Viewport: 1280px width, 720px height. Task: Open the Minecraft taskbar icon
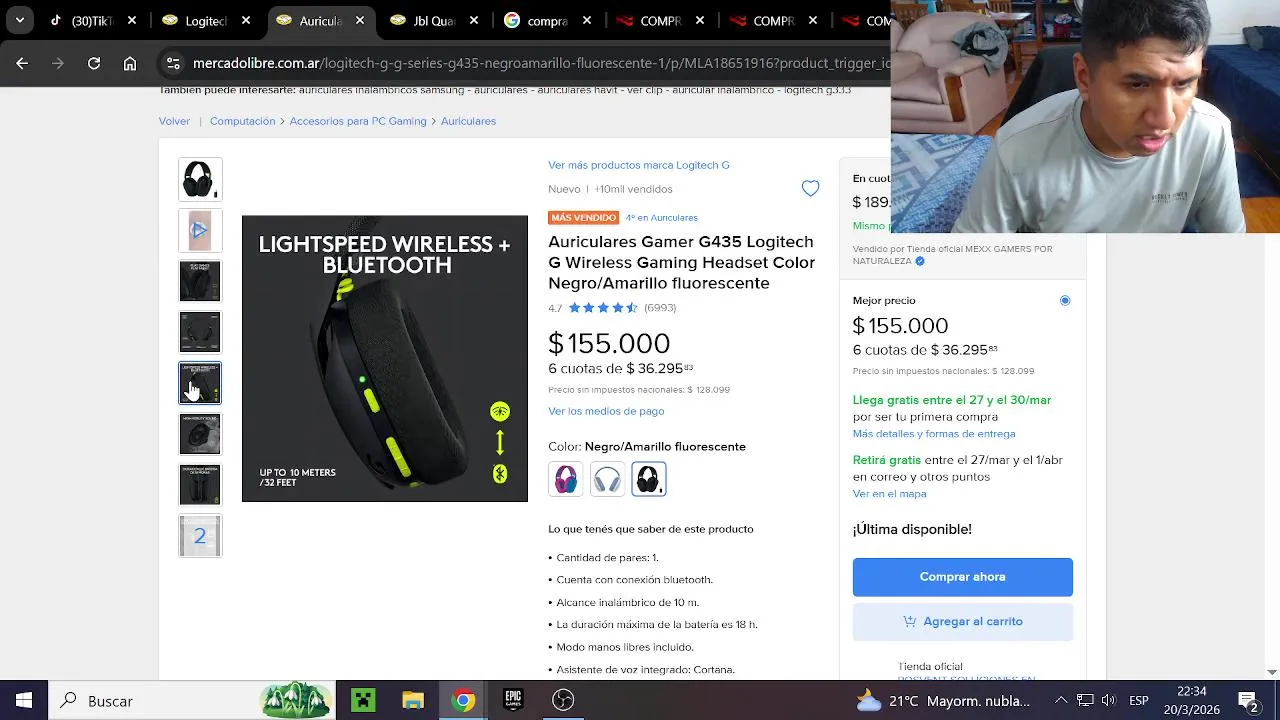point(363,701)
